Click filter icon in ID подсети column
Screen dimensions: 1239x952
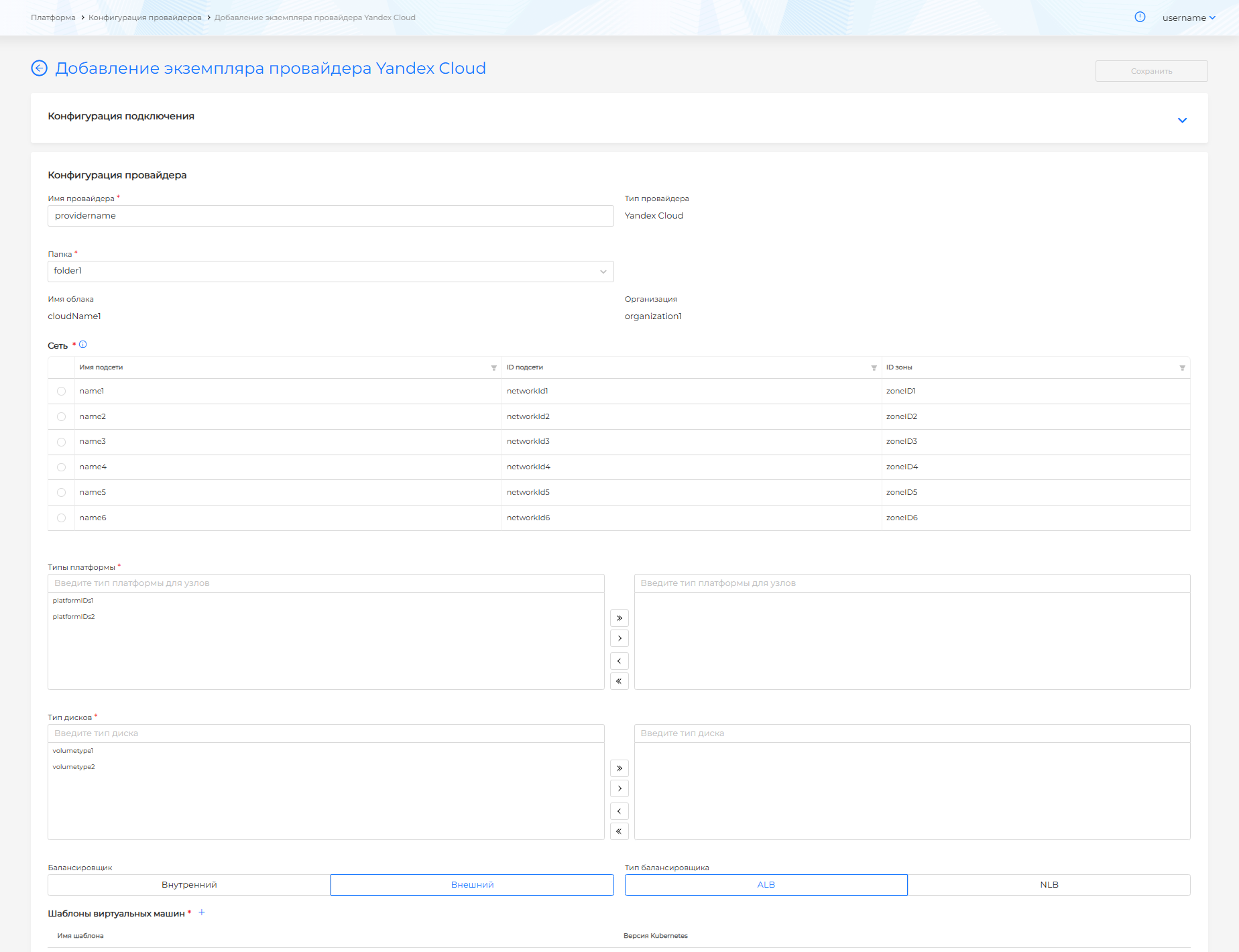[874, 368]
